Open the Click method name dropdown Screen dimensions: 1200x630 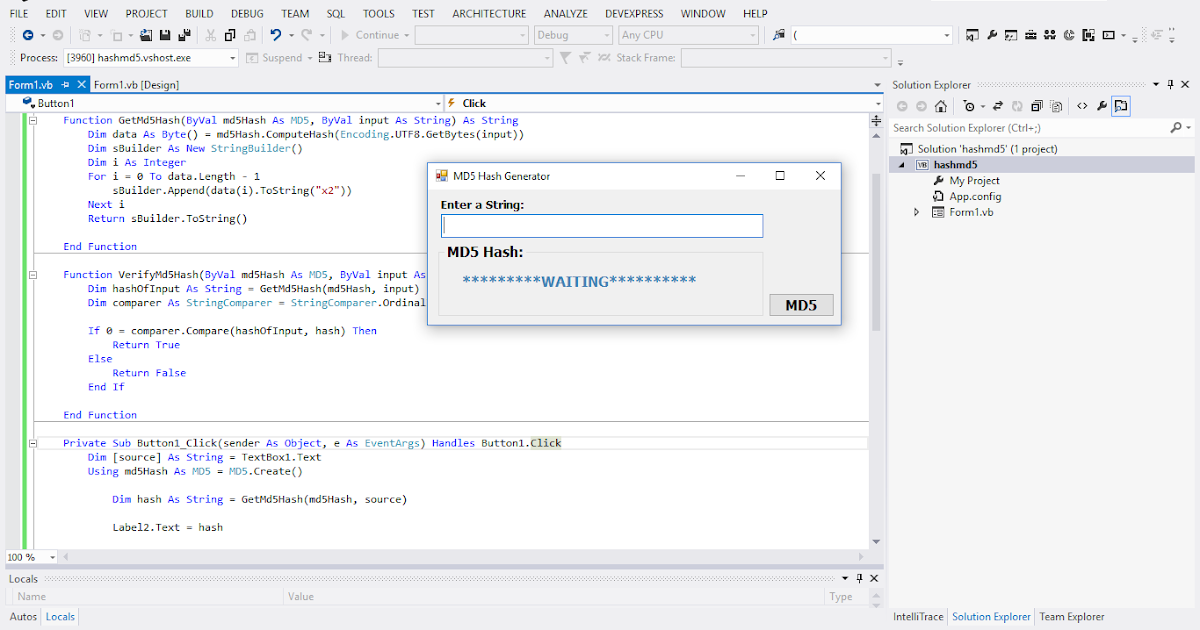tap(877, 103)
